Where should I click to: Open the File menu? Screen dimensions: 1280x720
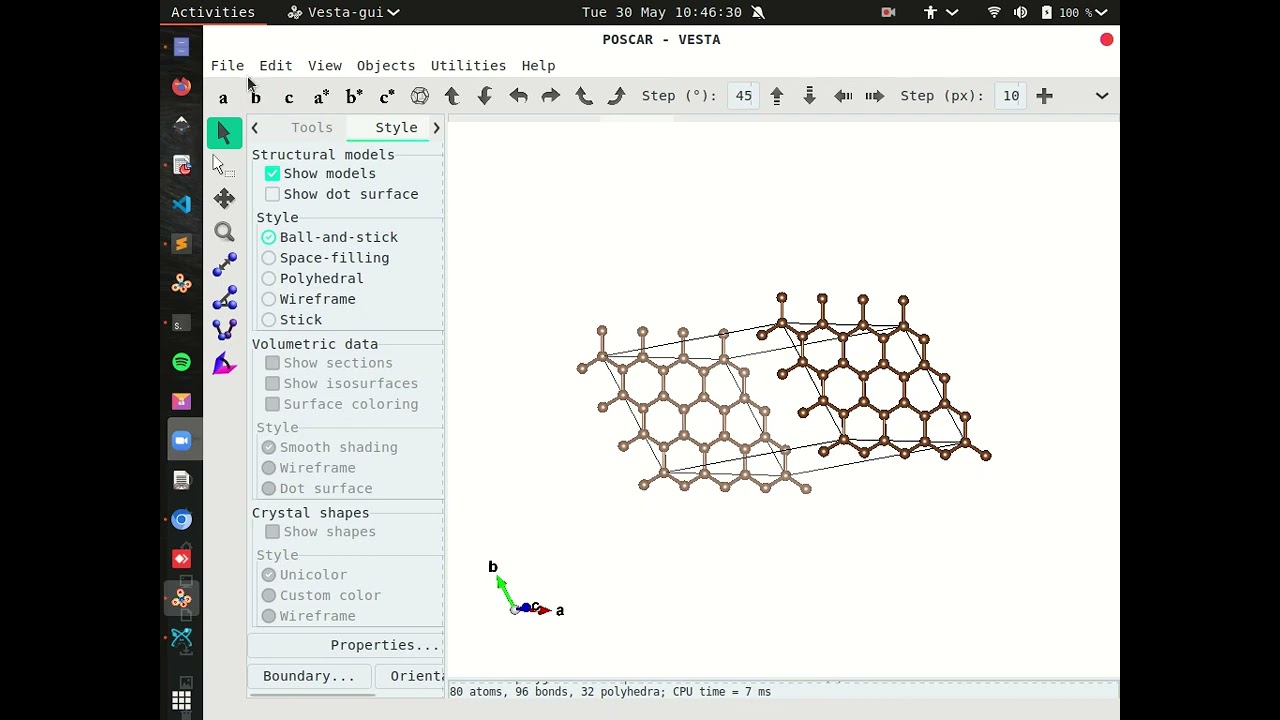pos(227,66)
